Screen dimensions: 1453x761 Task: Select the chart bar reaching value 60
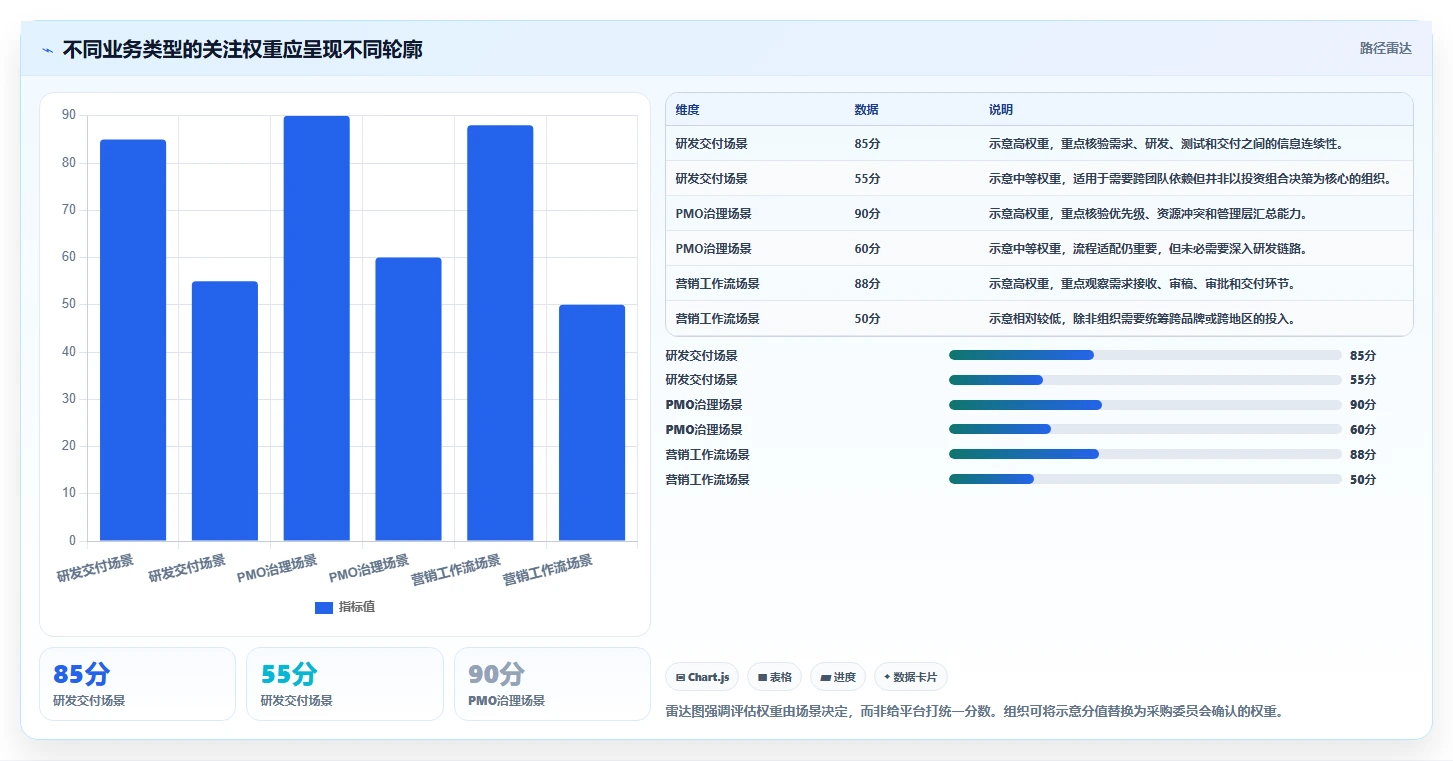click(x=408, y=399)
